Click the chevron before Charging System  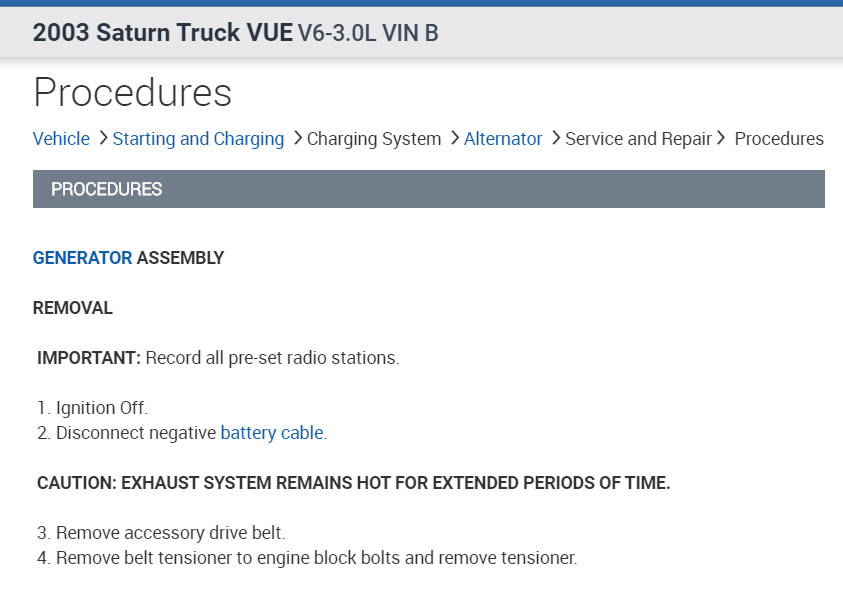coord(297,138)
